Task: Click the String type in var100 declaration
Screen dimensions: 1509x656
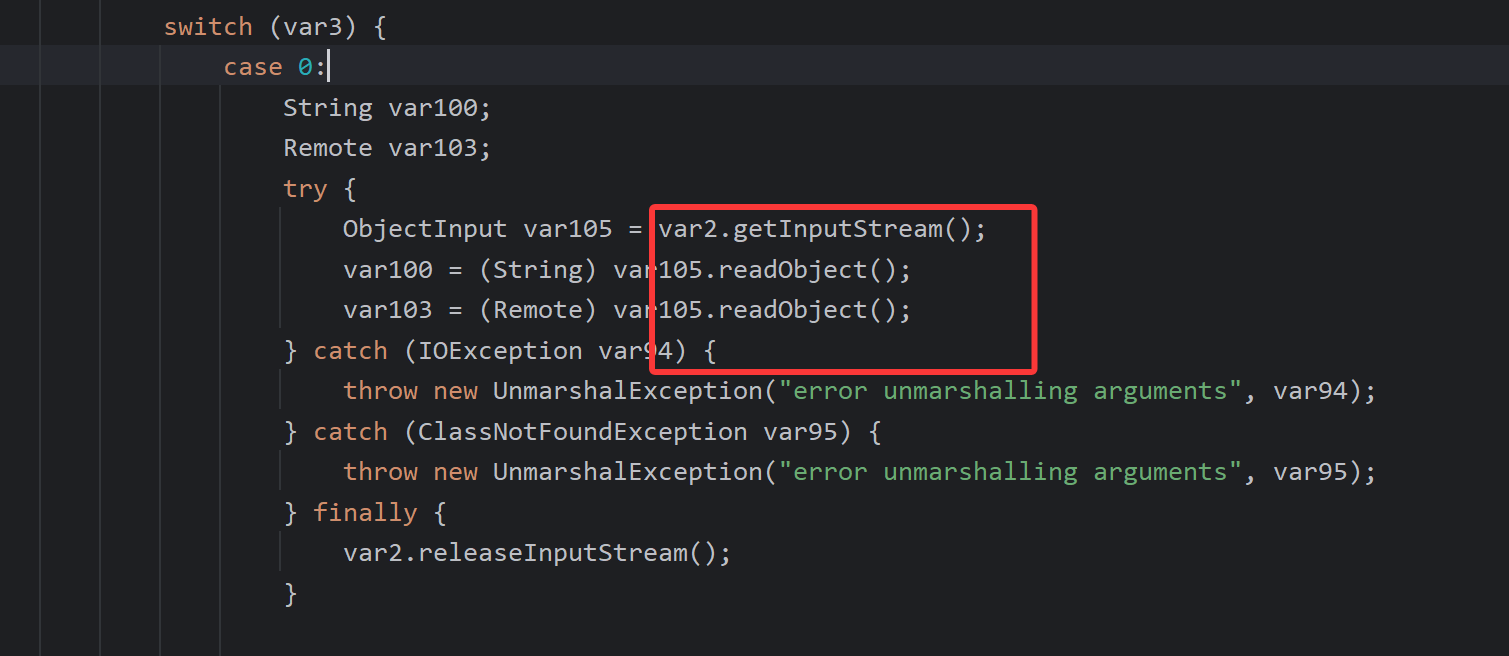Action: point(327,108)
